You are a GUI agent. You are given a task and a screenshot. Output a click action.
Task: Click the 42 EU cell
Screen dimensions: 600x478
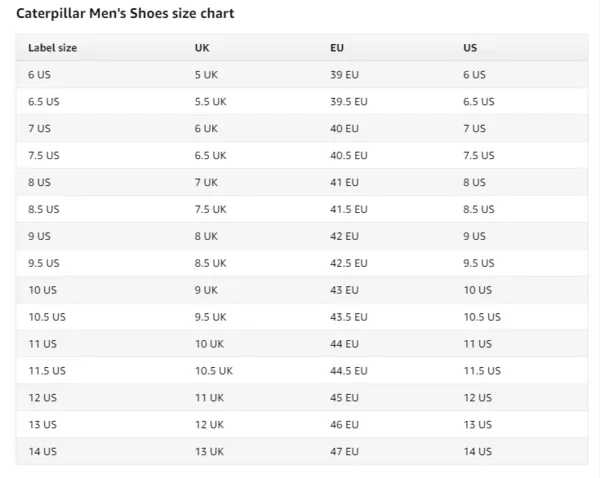[344, 236]
